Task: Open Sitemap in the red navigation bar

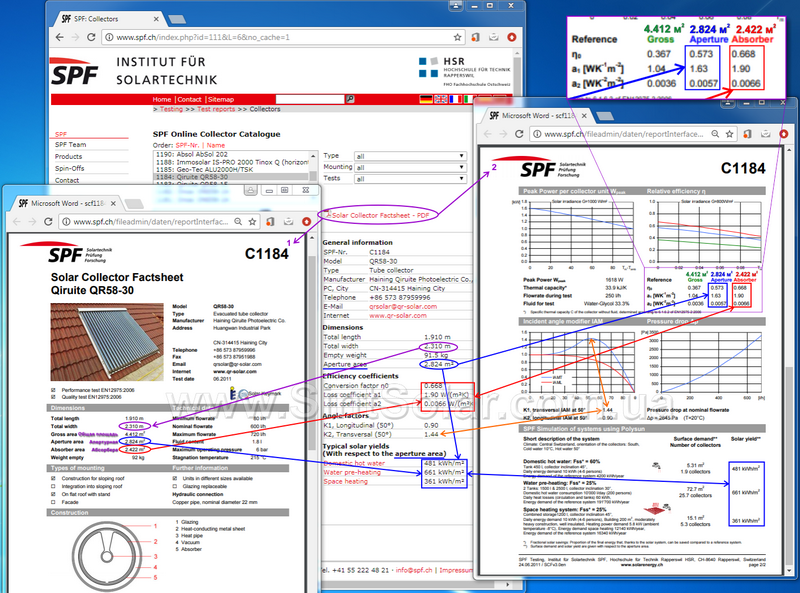Action: tap(221, 100)
